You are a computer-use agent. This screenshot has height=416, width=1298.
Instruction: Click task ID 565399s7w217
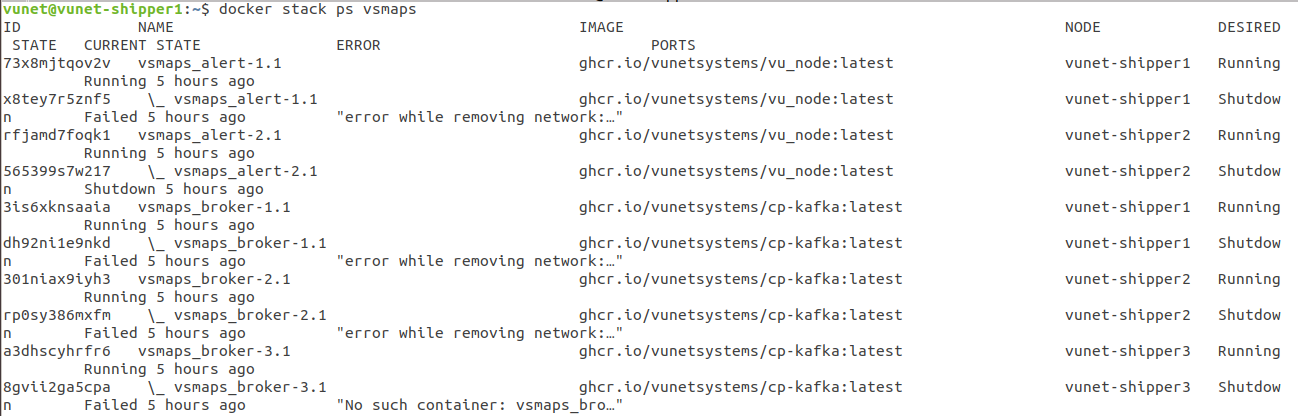point(57,171)
